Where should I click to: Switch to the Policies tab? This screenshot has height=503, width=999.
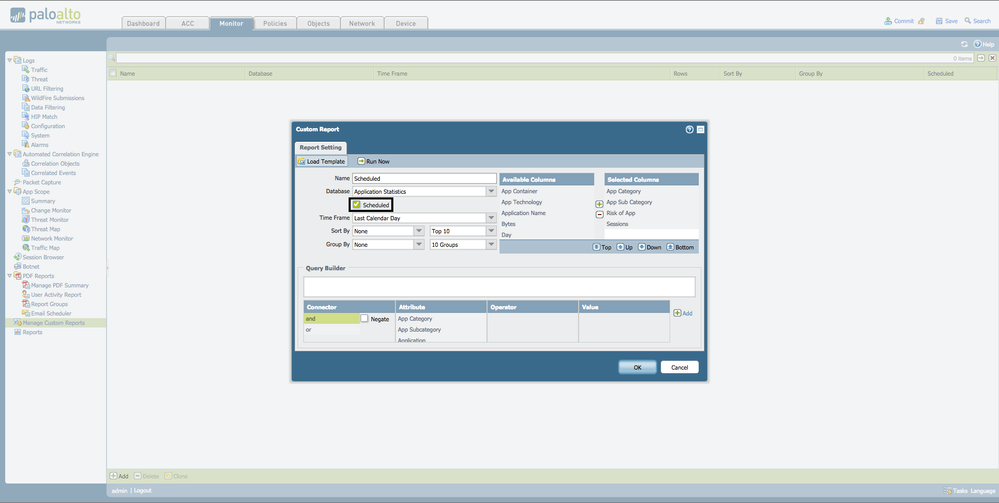click(x=275, y=24)
